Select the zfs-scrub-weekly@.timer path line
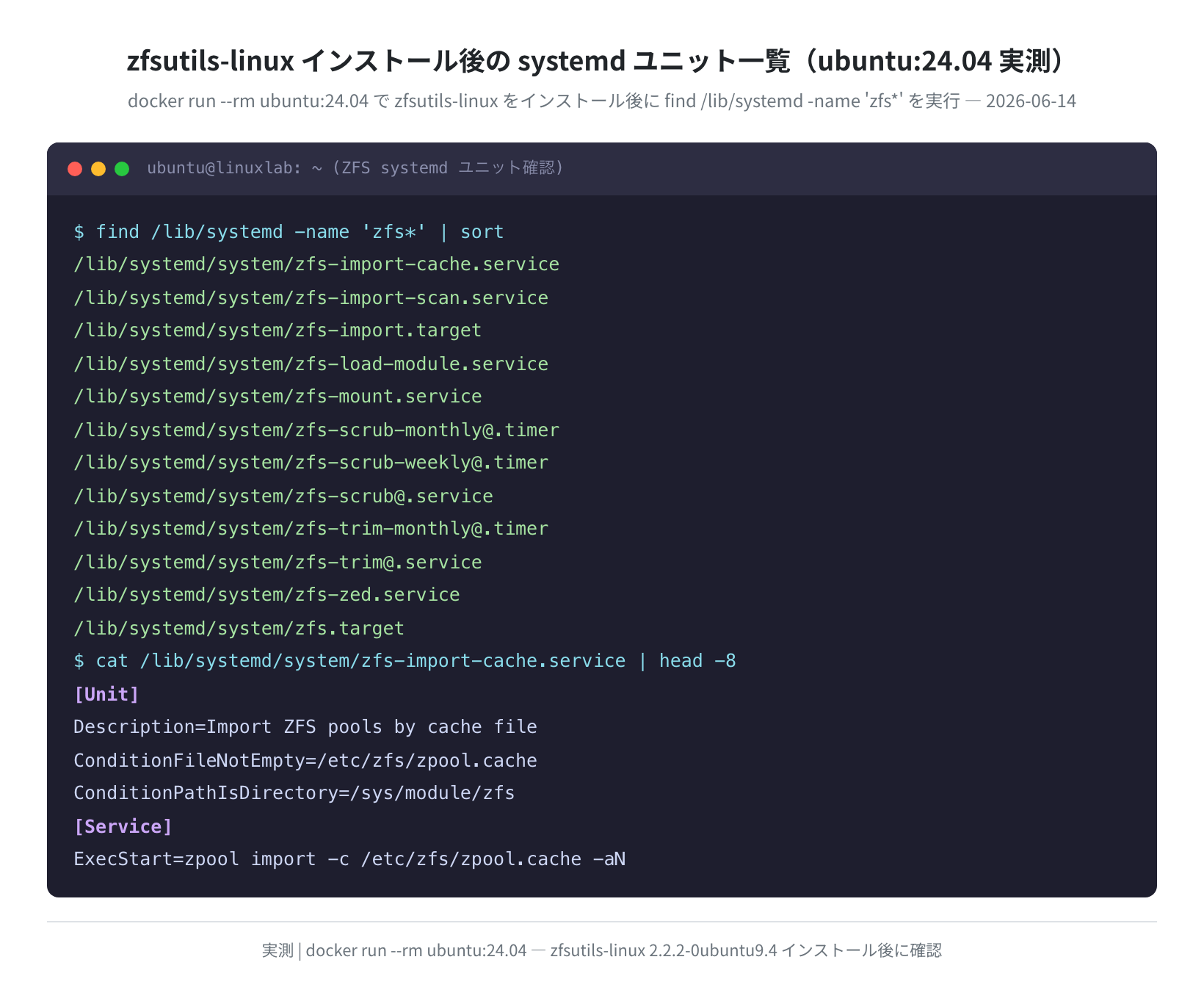This screenshot has height=990, width=1204. point(311,463)
